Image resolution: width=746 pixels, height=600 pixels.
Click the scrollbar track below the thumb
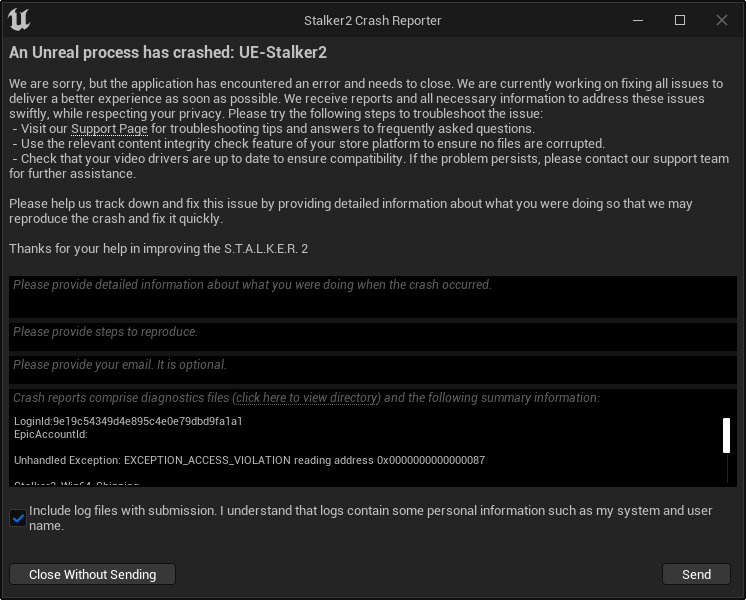(x=727, y=470)
